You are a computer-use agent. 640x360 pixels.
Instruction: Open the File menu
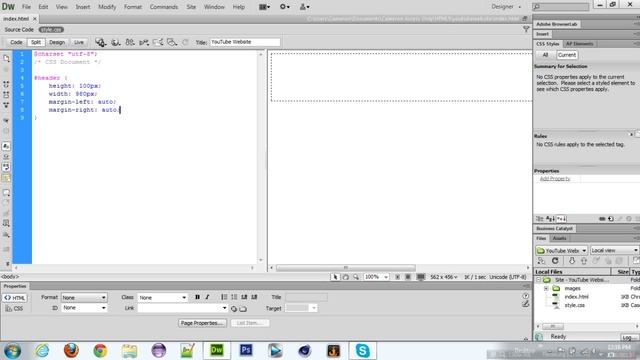[x=26, y=7]
